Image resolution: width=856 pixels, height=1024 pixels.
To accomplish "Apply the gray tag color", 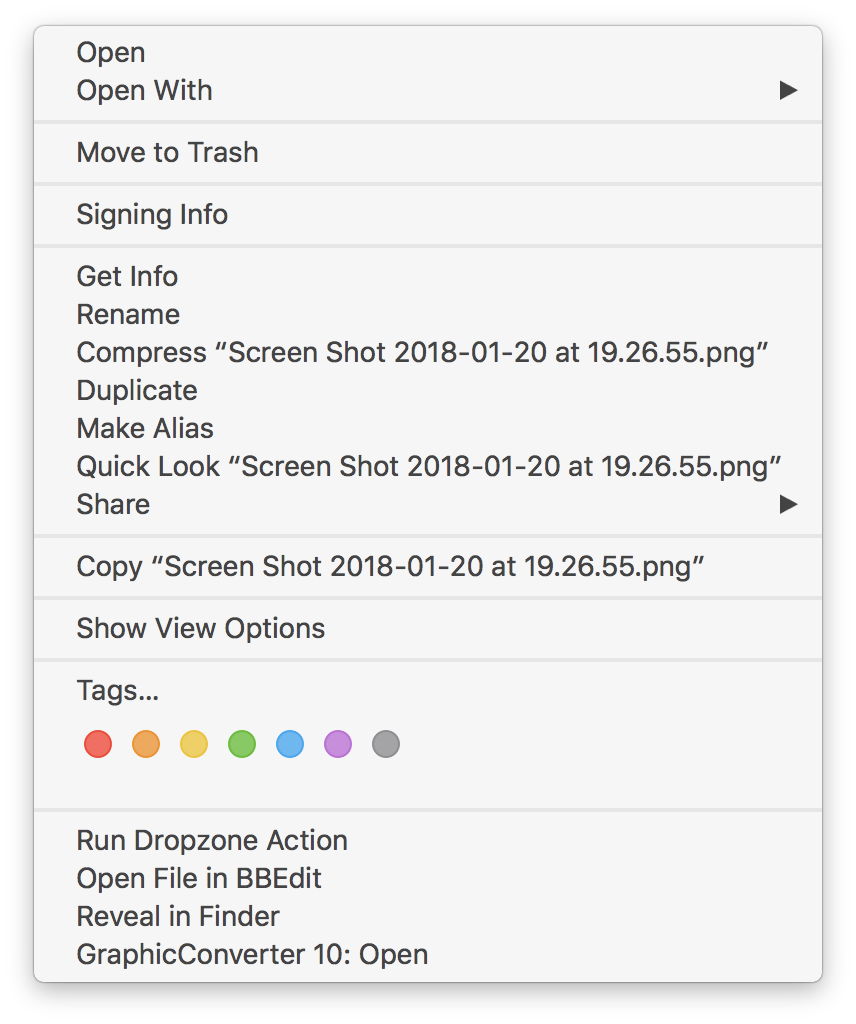I will click(x=386, y=744).
